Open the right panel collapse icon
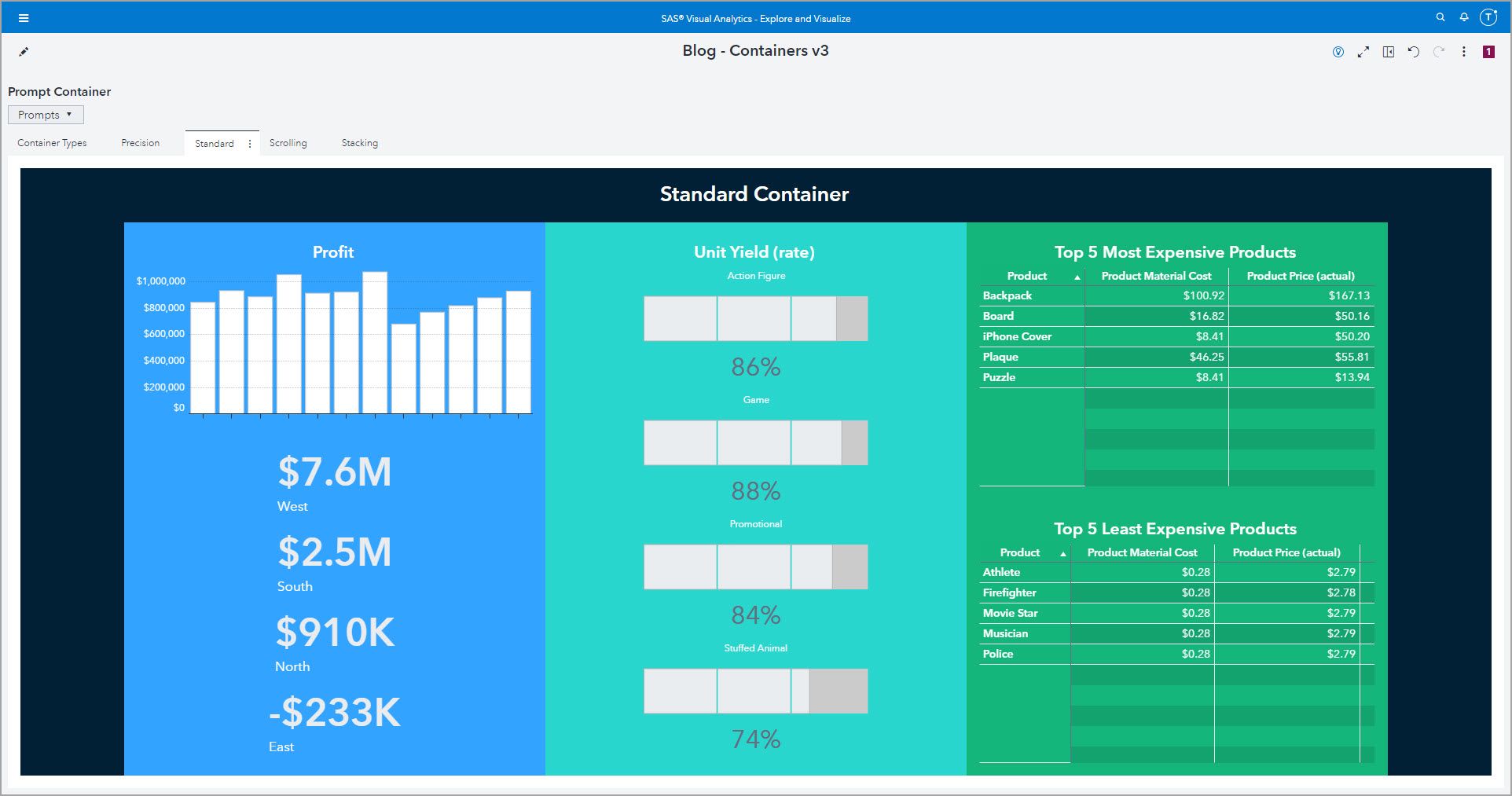Viewport: 1512px width, 796px height. [1389, 51]
